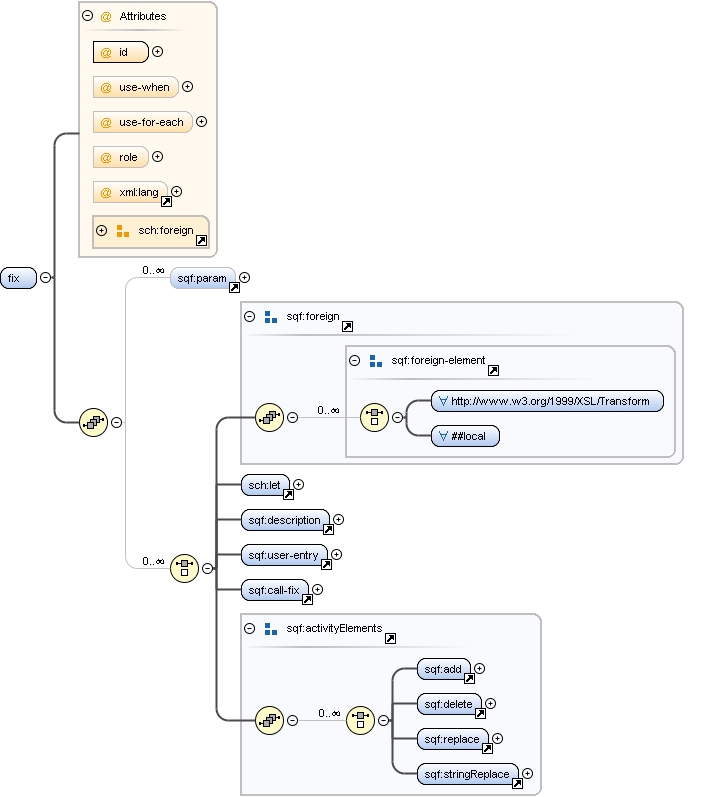Click the sequence compositor icon next to fix
The height and width of the screenshot is (797, 701).
93,422
